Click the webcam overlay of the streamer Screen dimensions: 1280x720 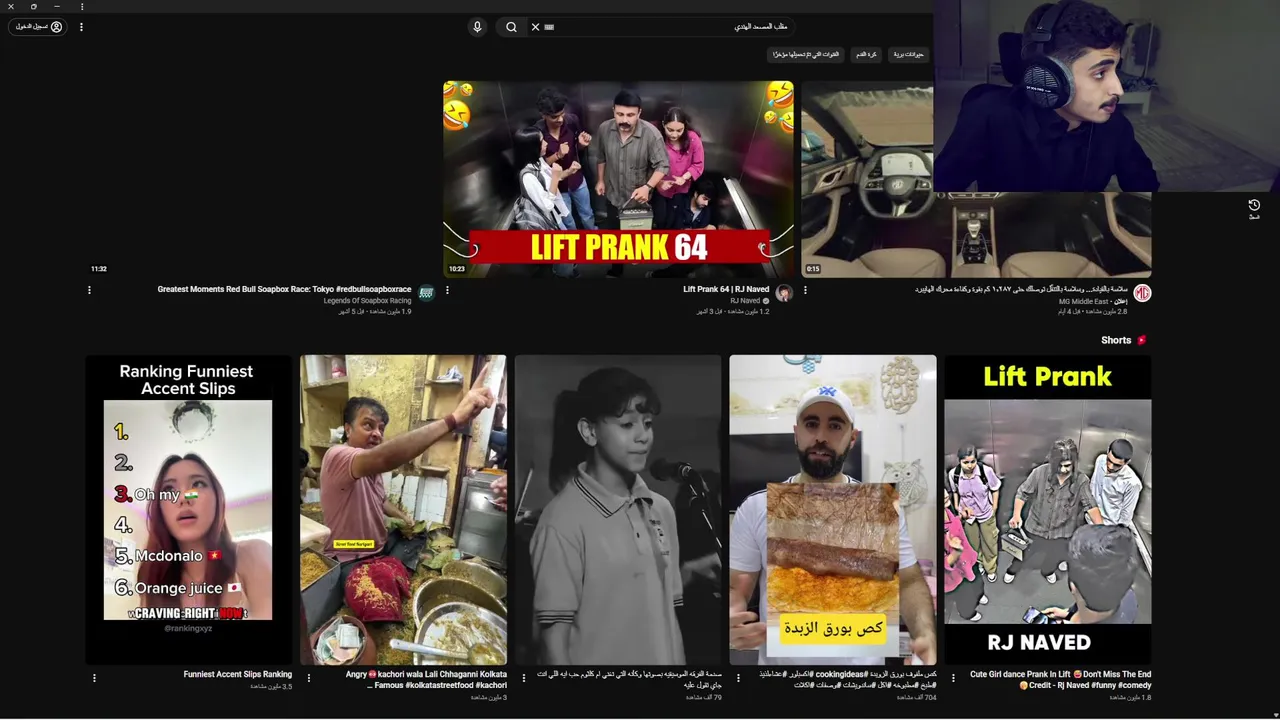(1106, 95)
